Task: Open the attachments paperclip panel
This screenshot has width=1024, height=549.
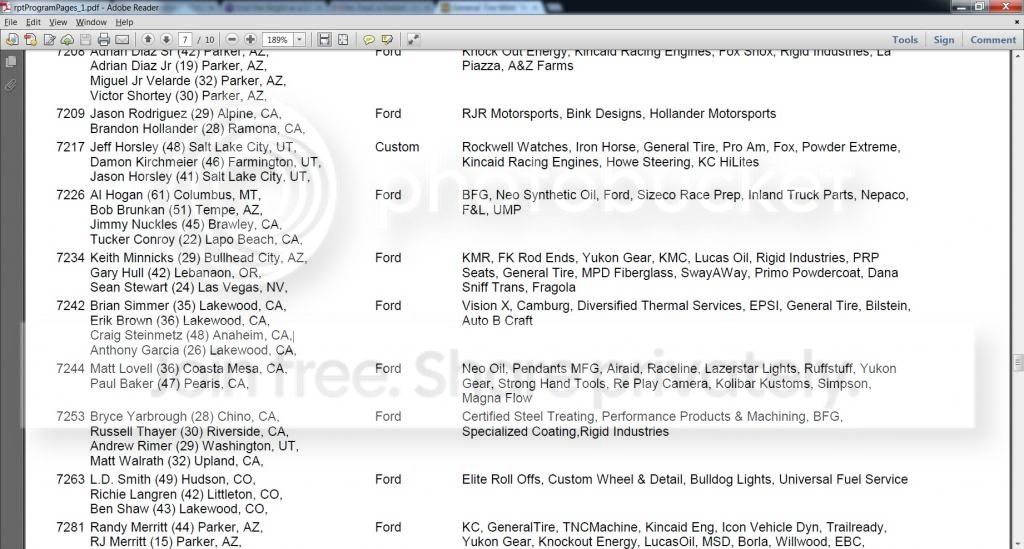Action: click(11, 85)
